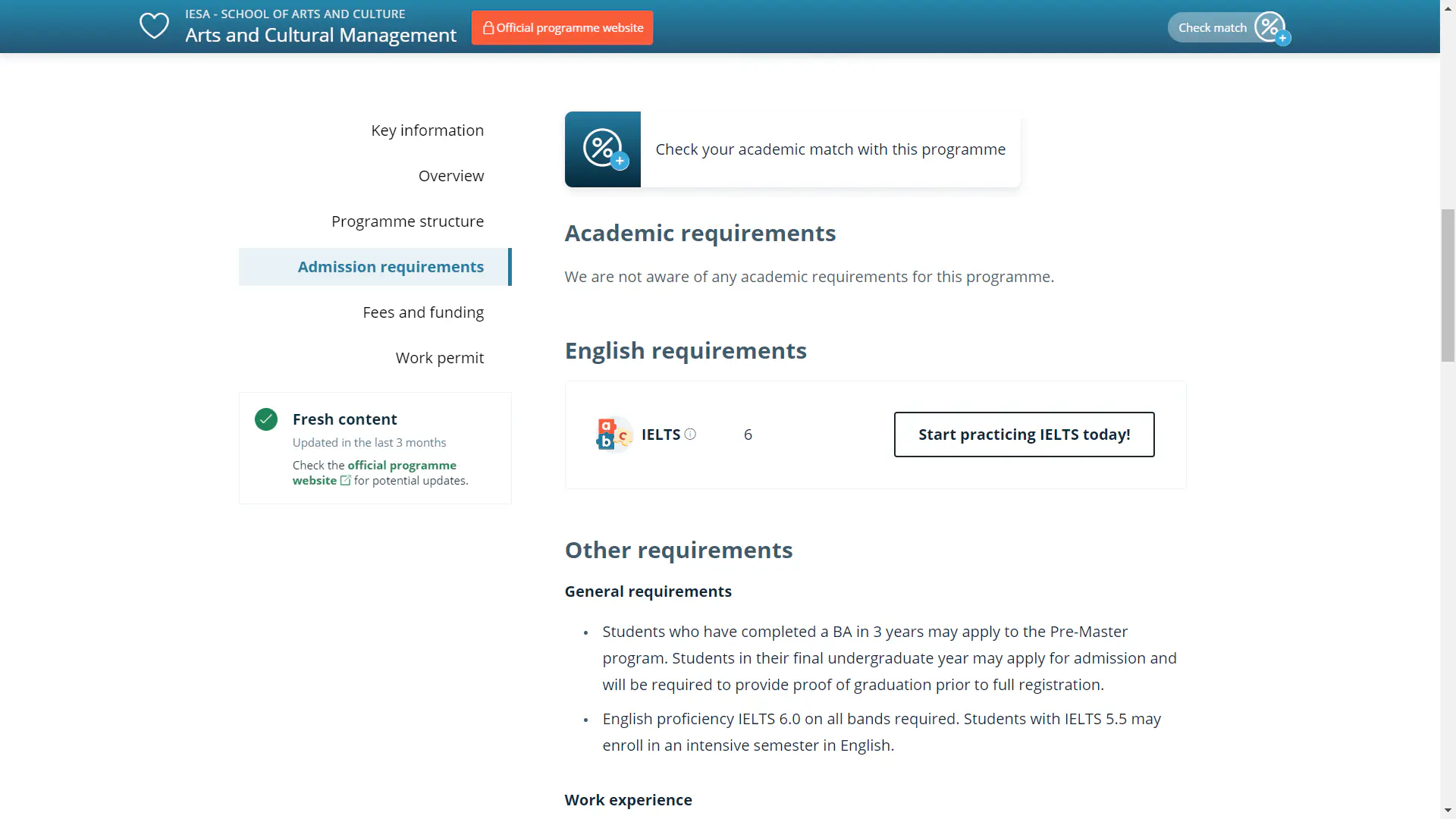Click the scrollbar up arrow
The height and width of the screenshot is (819, 1456).
coord(1447,8)
